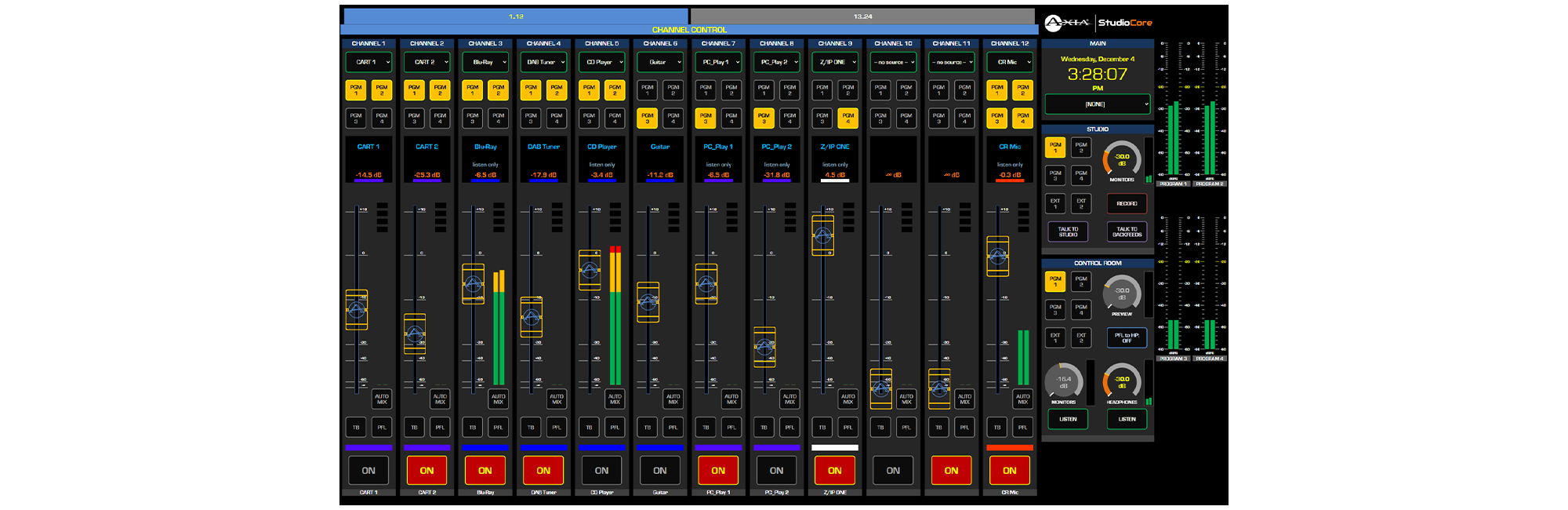Click the Studio Monitors volume dial
Viewport: 1568px width, 510px height.
(x=1122, y=159)
